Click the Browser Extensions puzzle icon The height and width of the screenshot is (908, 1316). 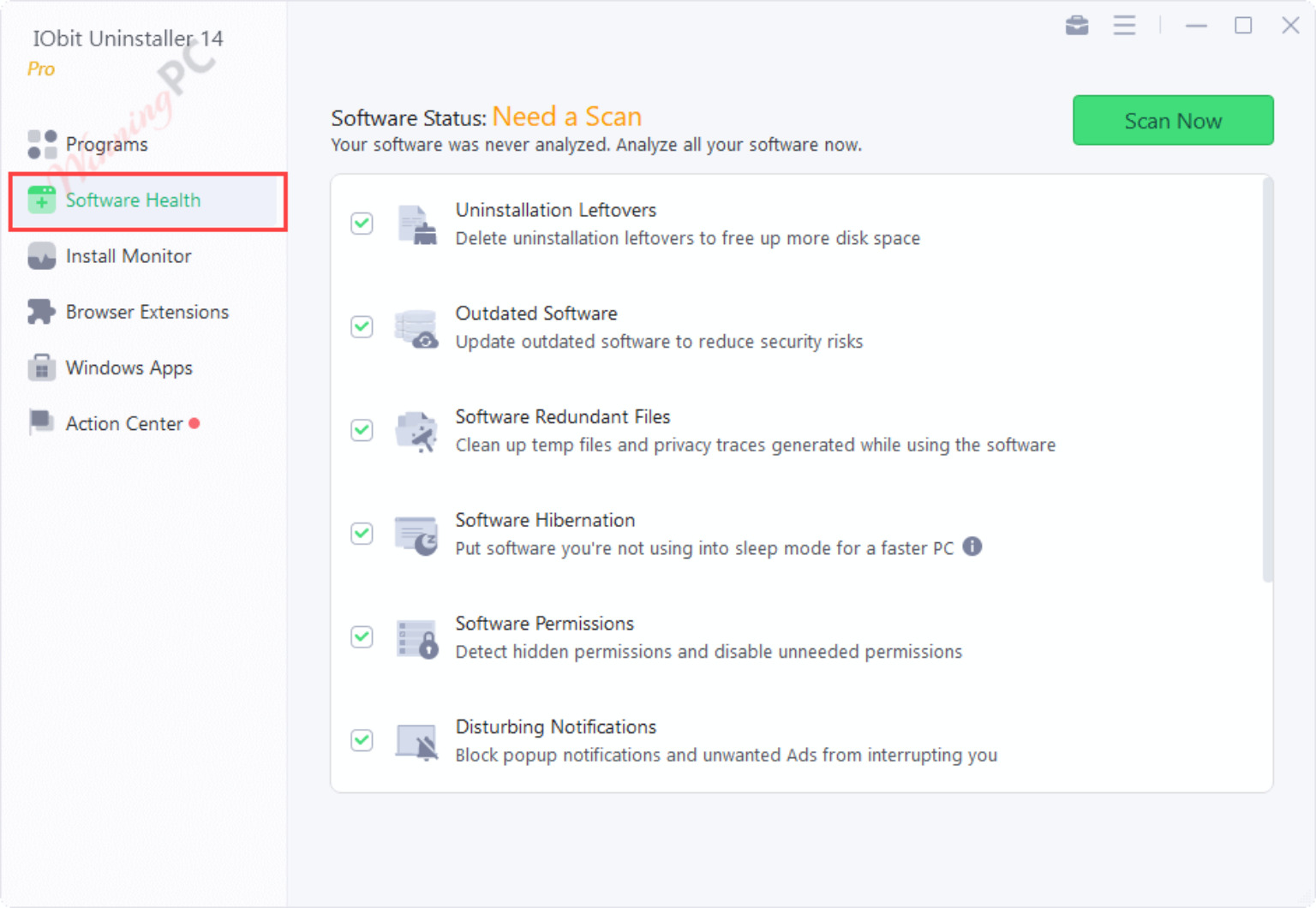(41, 311)
